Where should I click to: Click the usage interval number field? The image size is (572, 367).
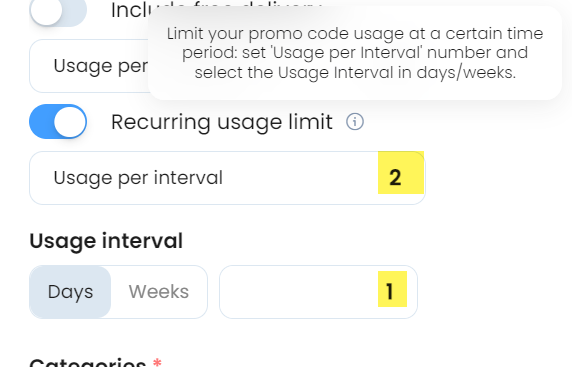click(x=318, y=292)
